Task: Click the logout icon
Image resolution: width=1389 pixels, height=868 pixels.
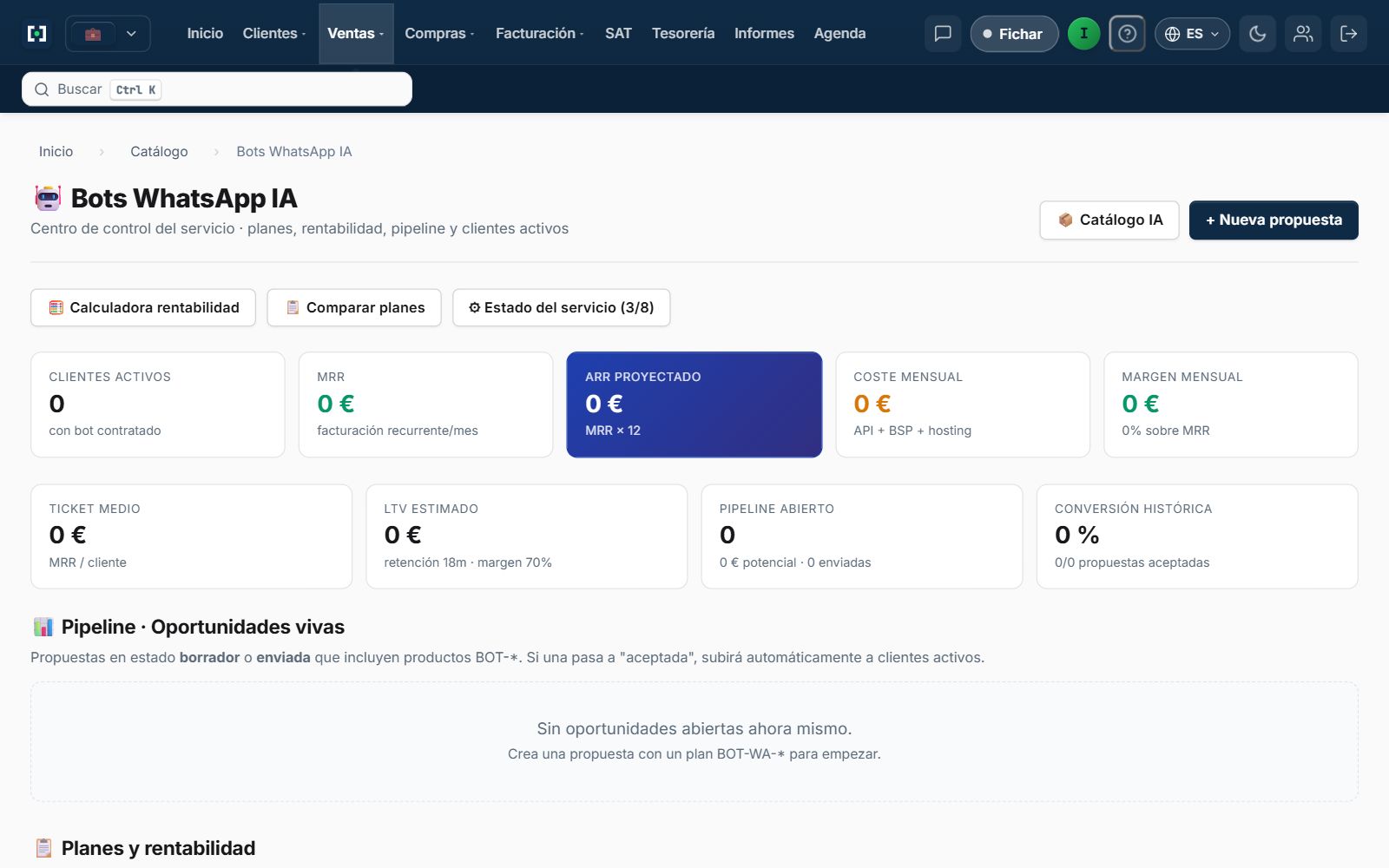Action: (1349, 34)
